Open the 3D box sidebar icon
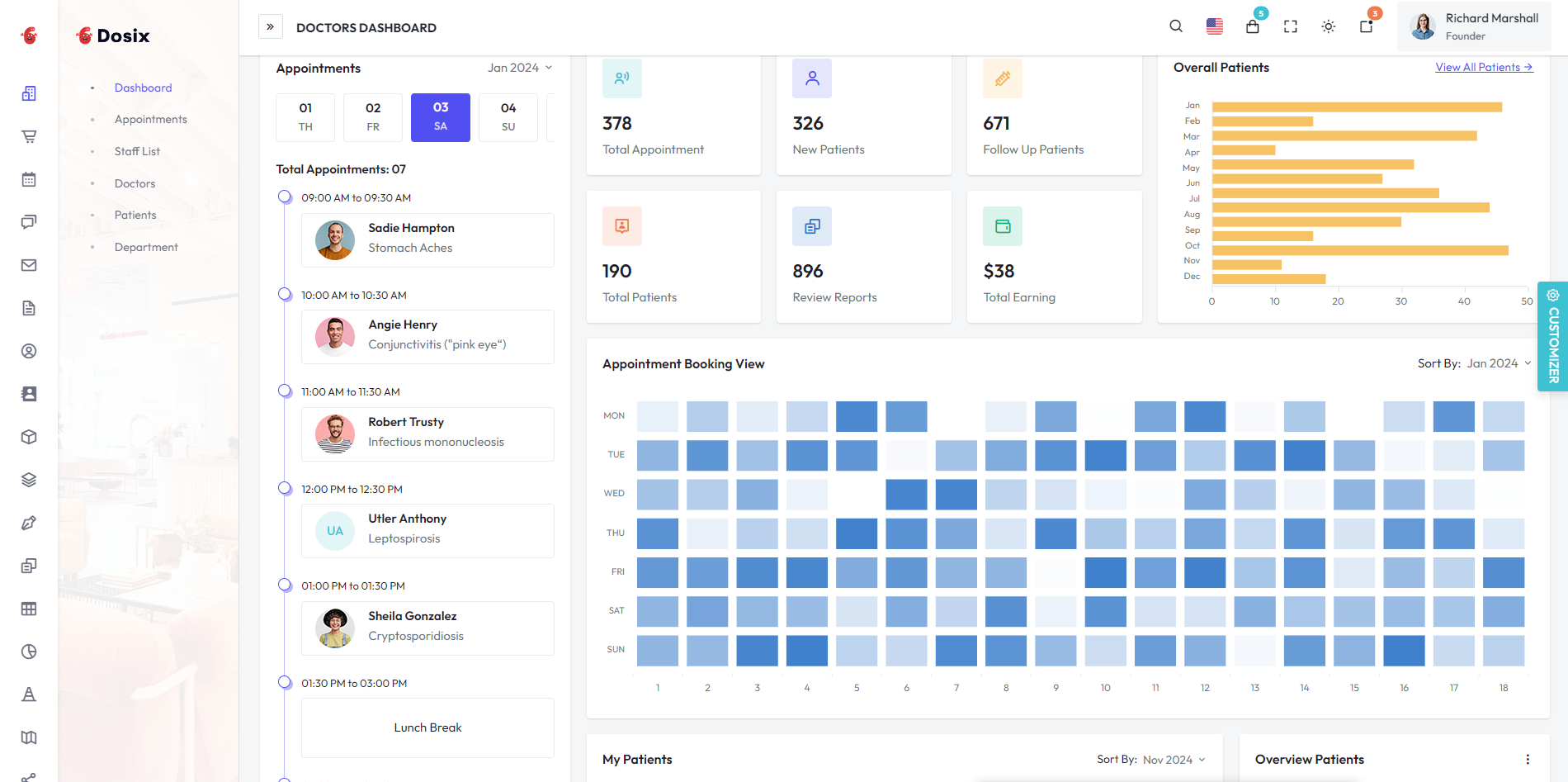 [x=29, y=437]
